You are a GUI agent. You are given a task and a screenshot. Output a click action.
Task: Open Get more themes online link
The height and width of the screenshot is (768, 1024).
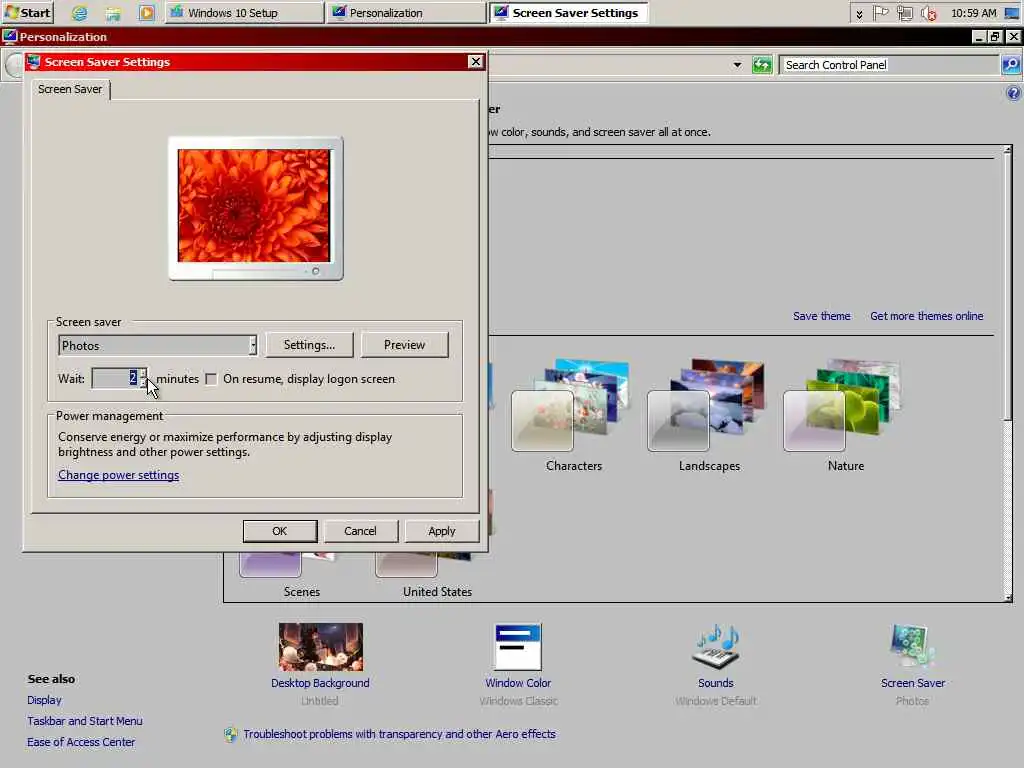click(926, 316)
